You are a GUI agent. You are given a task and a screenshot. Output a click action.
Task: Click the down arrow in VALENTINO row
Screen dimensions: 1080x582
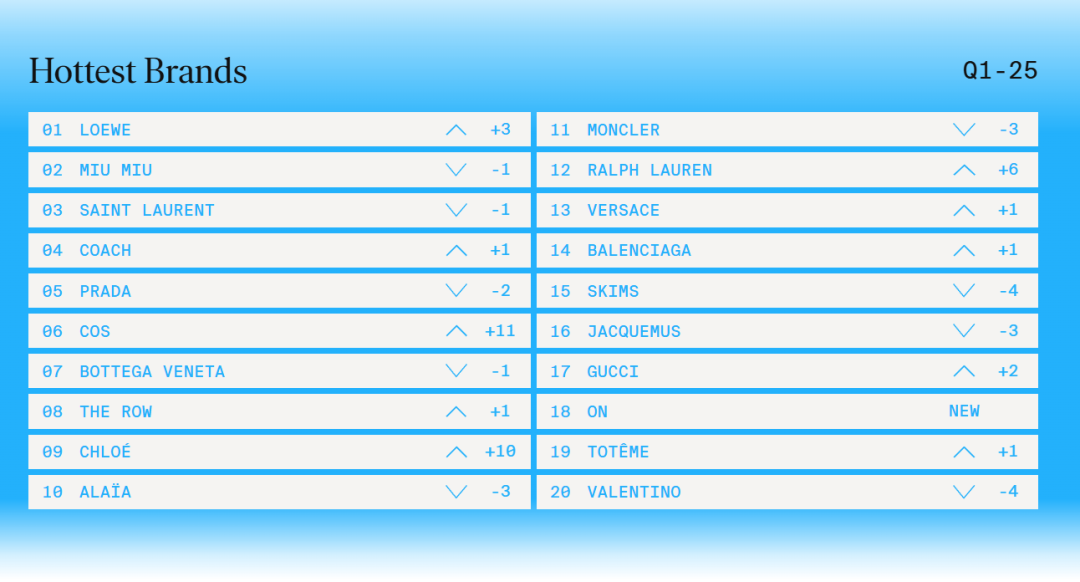tap(964, 492)
